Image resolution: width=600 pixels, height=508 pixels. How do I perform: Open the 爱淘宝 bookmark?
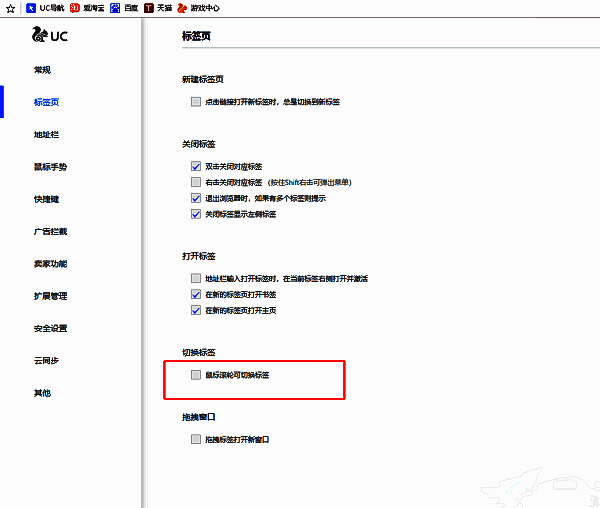[87, 8]
